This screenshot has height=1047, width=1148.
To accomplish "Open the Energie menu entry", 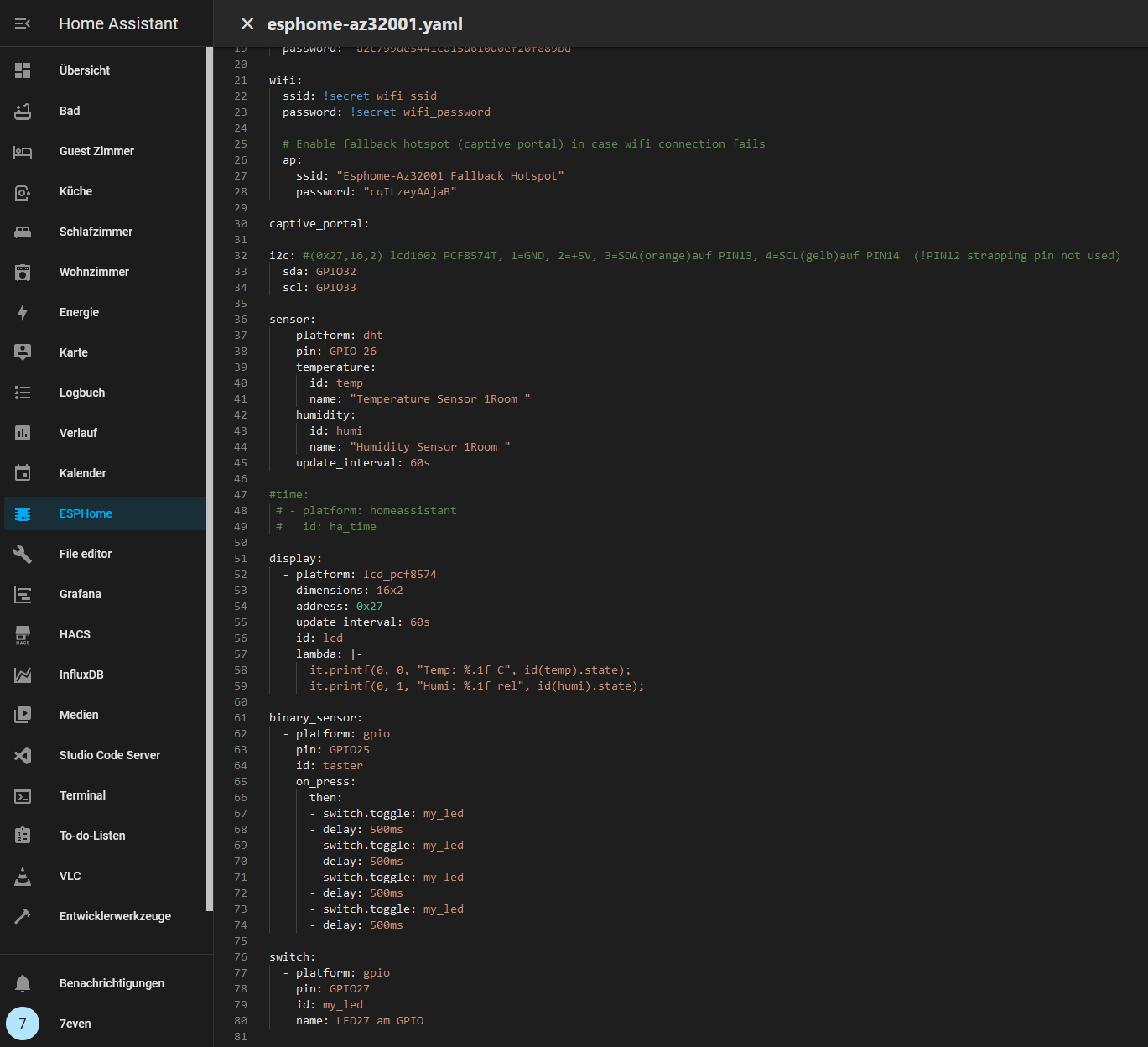I will 105,312.
